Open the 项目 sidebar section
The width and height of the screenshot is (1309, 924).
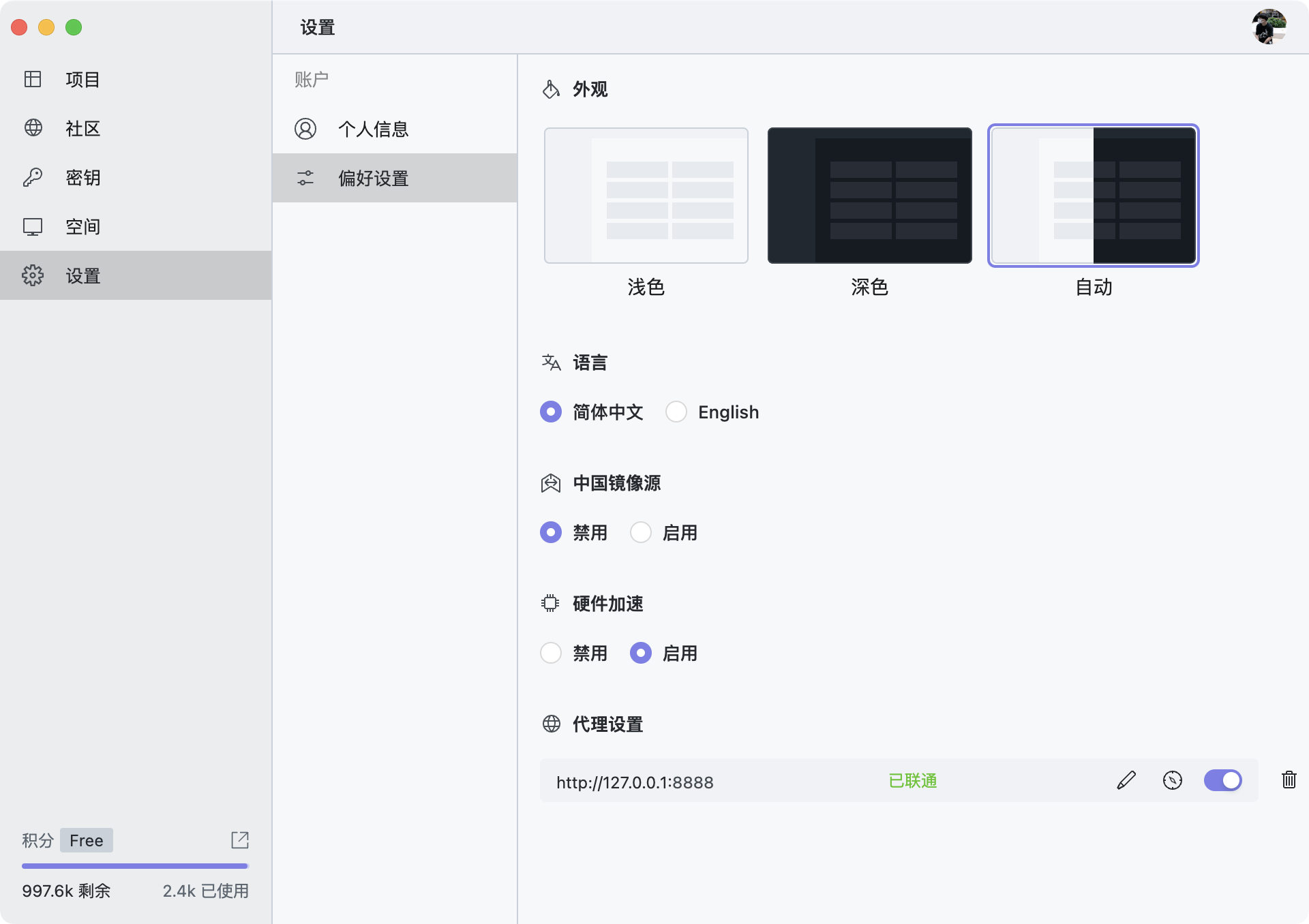coord(82,79)
